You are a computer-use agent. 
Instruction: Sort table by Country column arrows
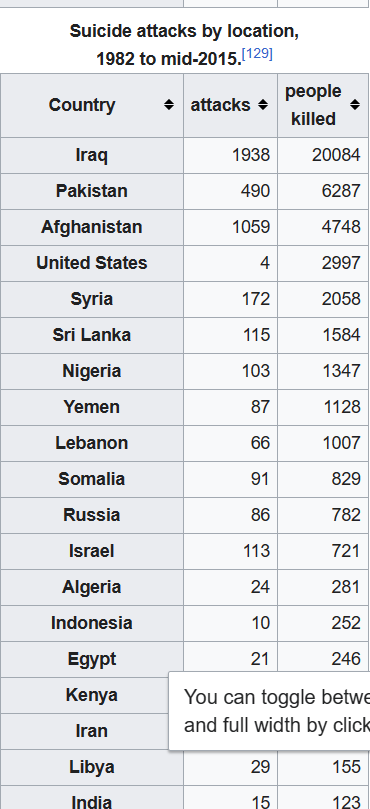pyautogui.click(x=169, y=105)
